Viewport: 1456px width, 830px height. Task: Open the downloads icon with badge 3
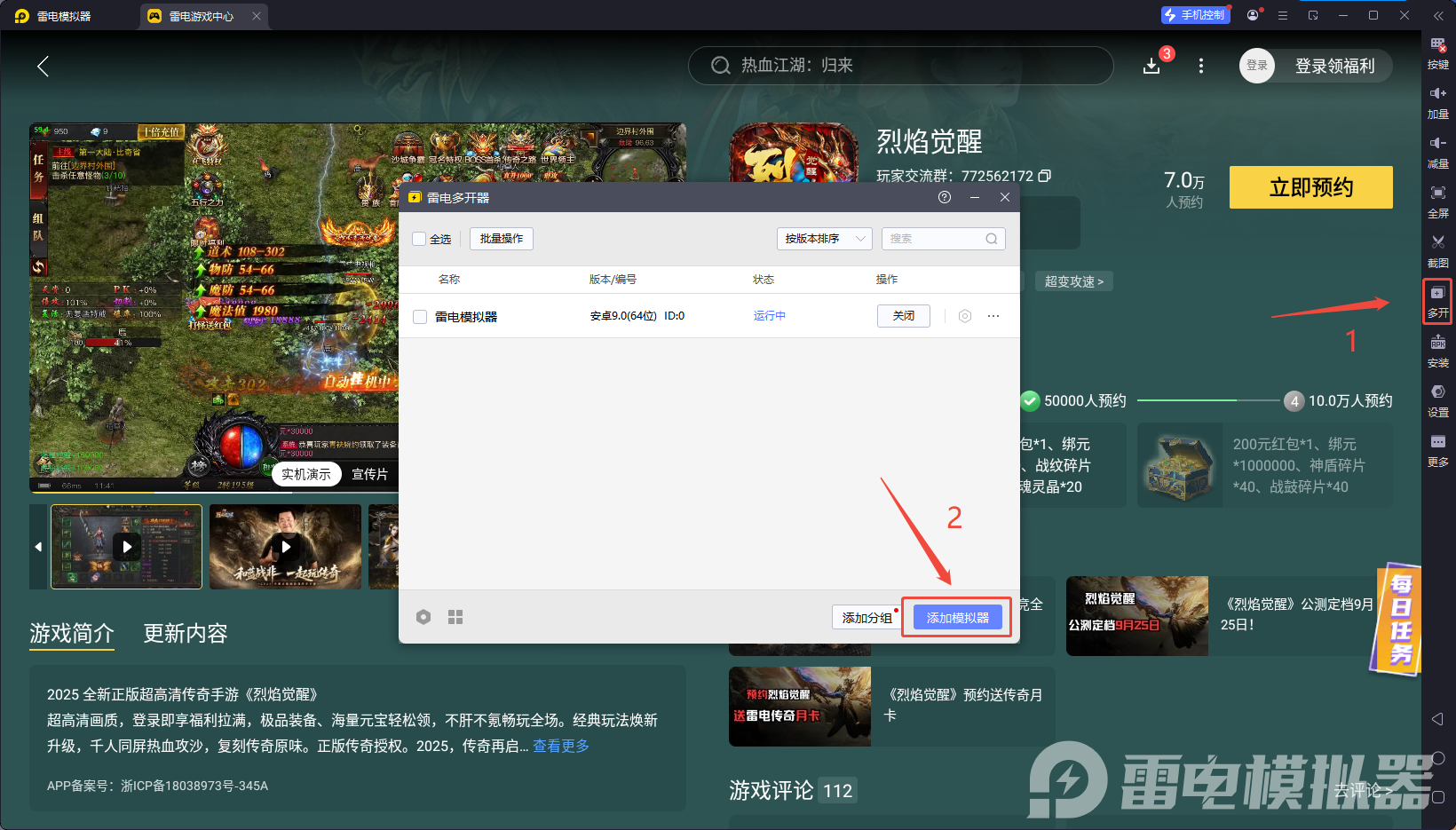point(1151,66)
